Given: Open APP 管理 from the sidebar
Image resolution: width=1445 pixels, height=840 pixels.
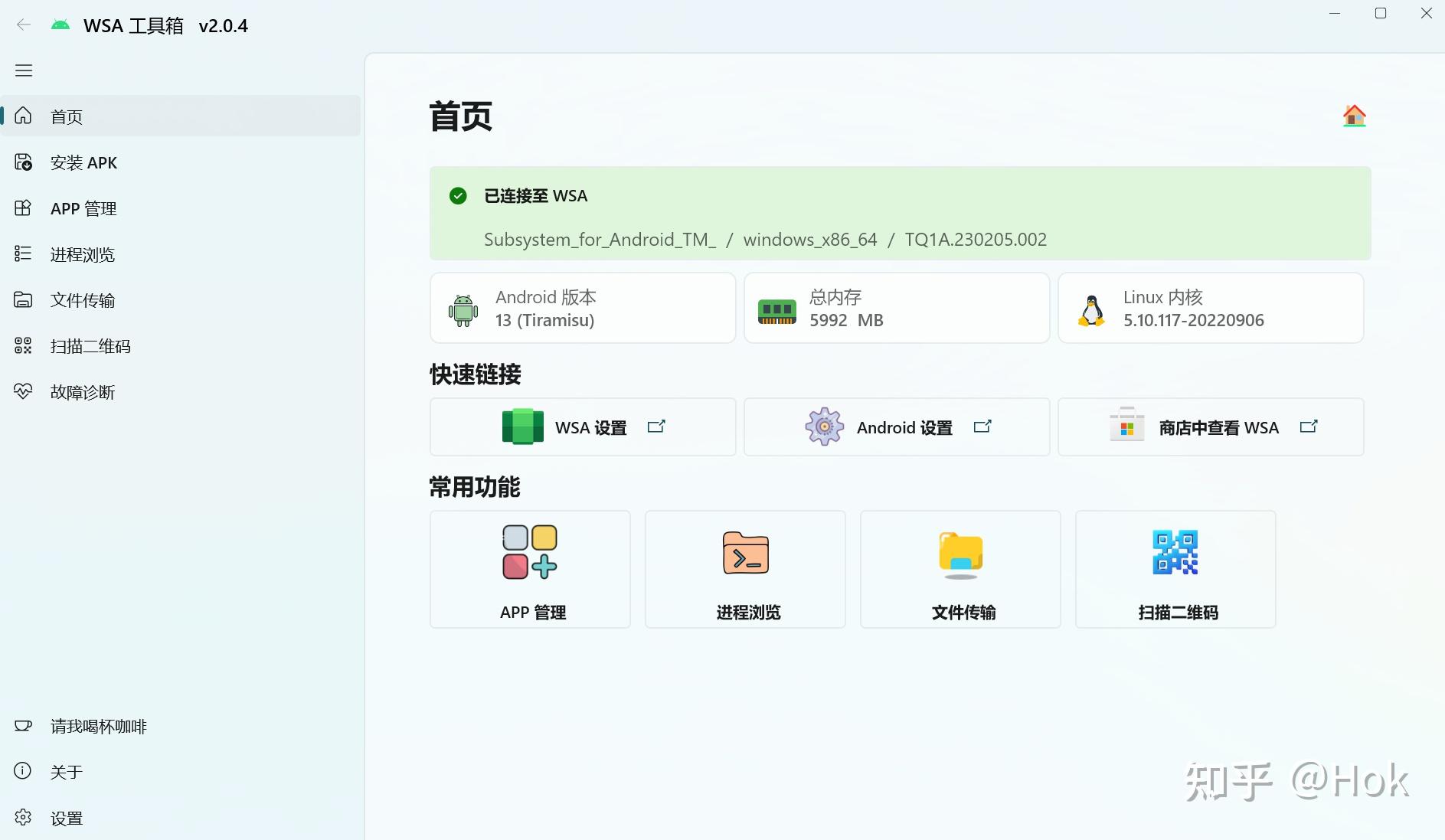Looking at the screenshot, I should [83, 208].
